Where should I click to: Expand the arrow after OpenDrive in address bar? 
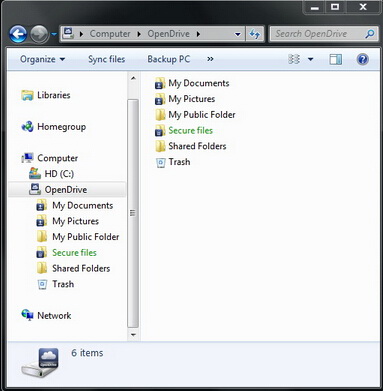tap(198, 34)
